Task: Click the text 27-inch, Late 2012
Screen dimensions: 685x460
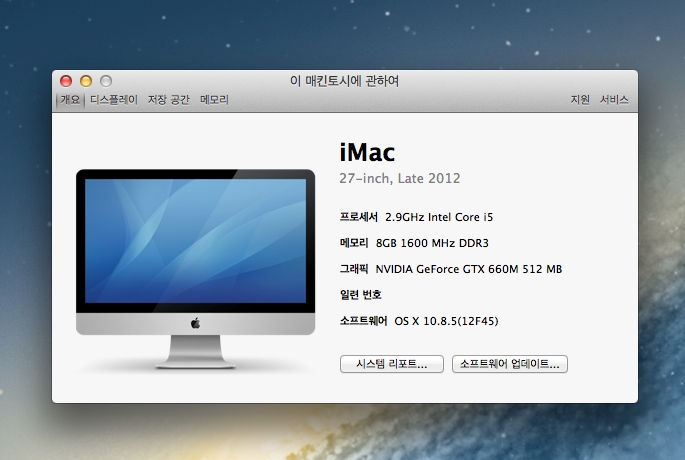Action: point(400,178)
